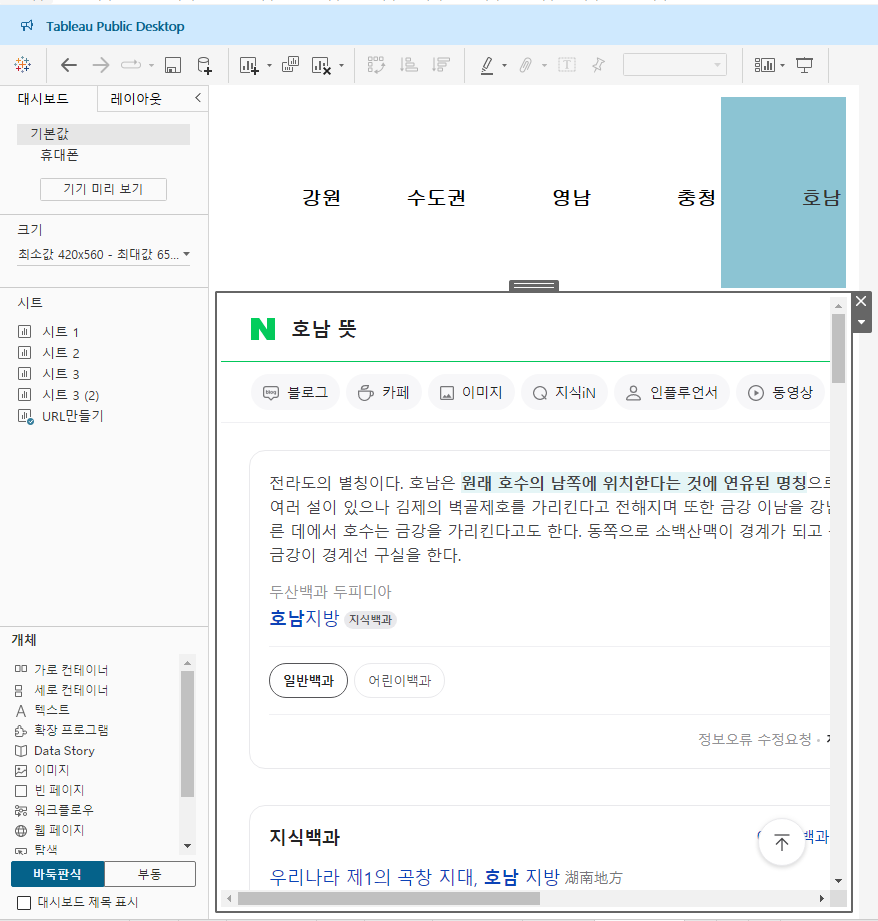Select 웹 페이지 object
The image size is (878, 921).
coord(59,830)
